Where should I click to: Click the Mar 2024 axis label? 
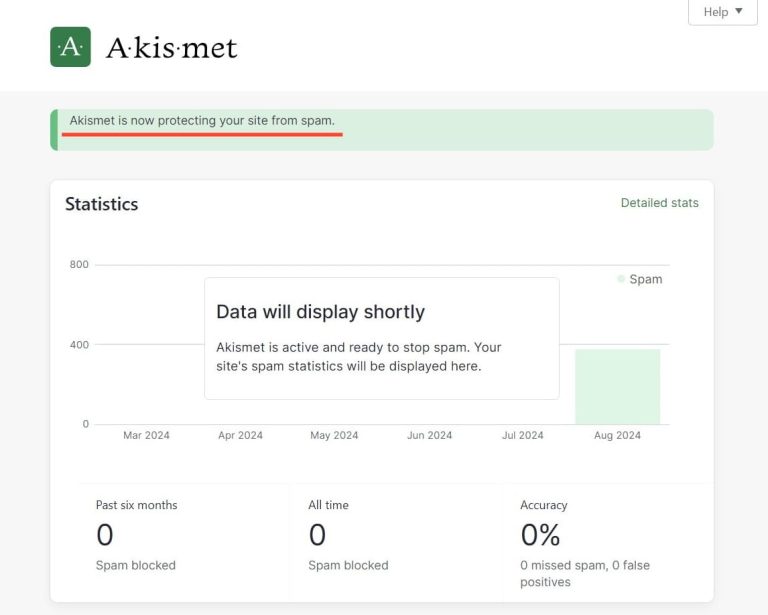pos(146,435)
